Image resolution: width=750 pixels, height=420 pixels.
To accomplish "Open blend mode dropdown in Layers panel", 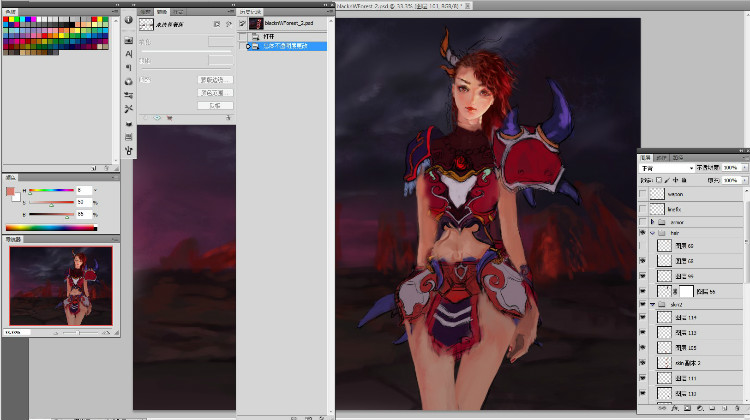I will pyautogui.click(x=667, y=168).
